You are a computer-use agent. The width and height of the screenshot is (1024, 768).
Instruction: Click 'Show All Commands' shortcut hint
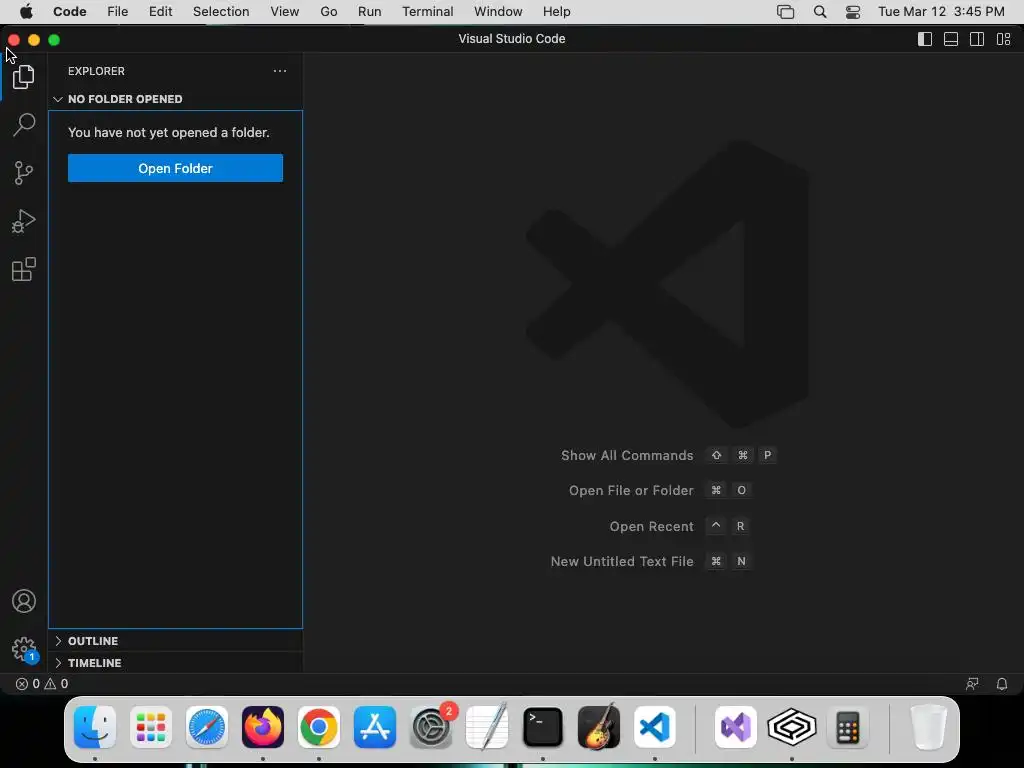coord(627,455)
